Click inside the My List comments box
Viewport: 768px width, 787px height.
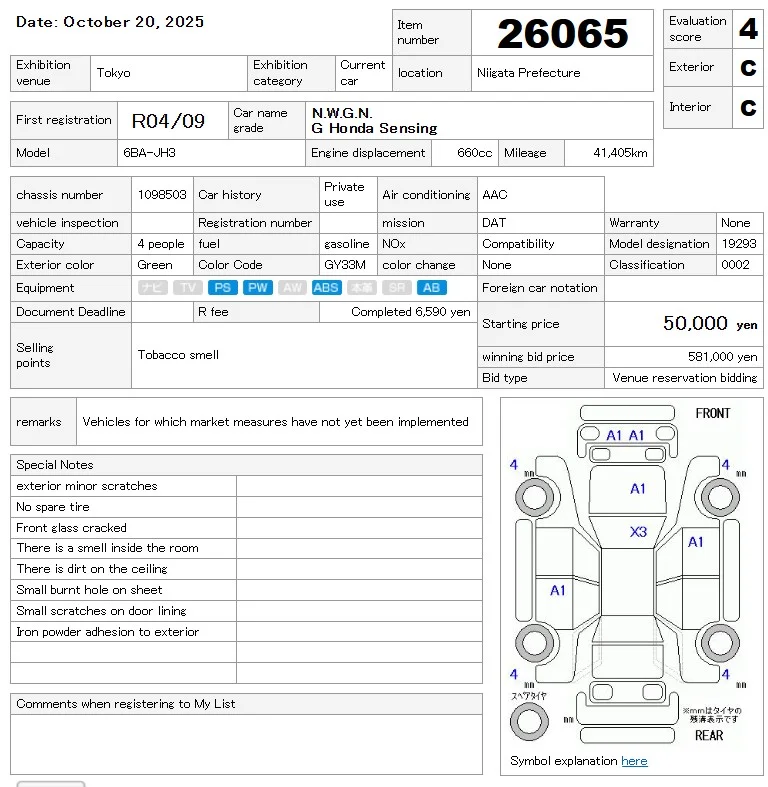[246, 743]
